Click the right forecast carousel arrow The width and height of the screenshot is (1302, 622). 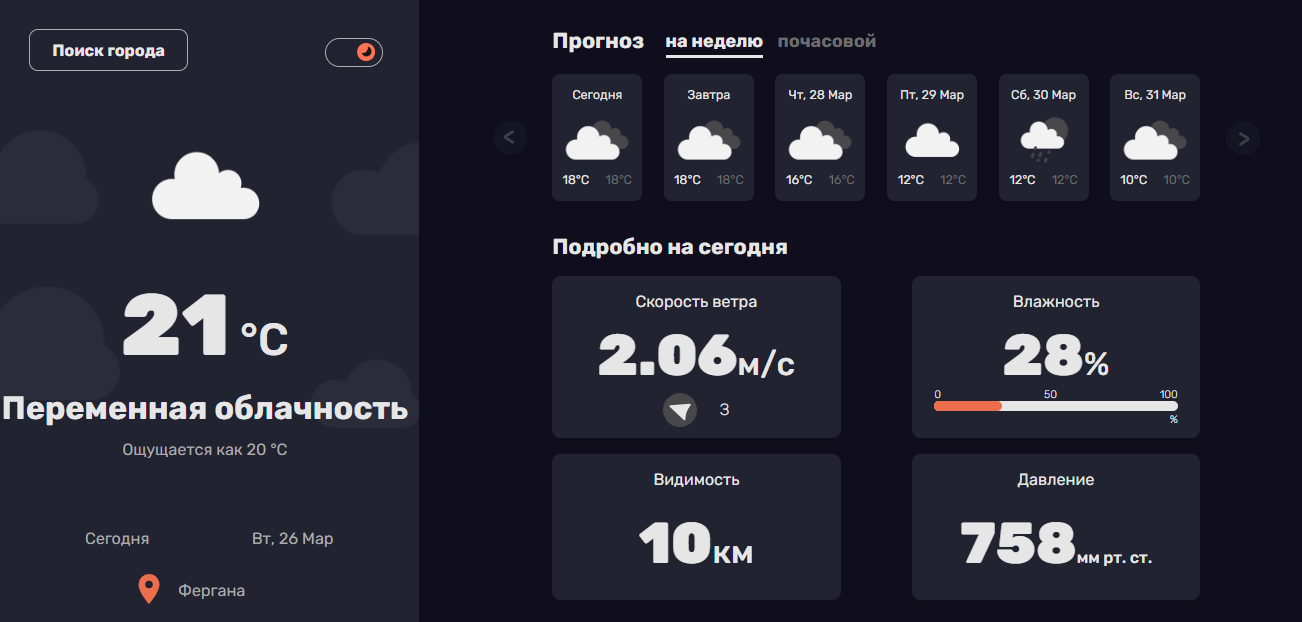1242,138
